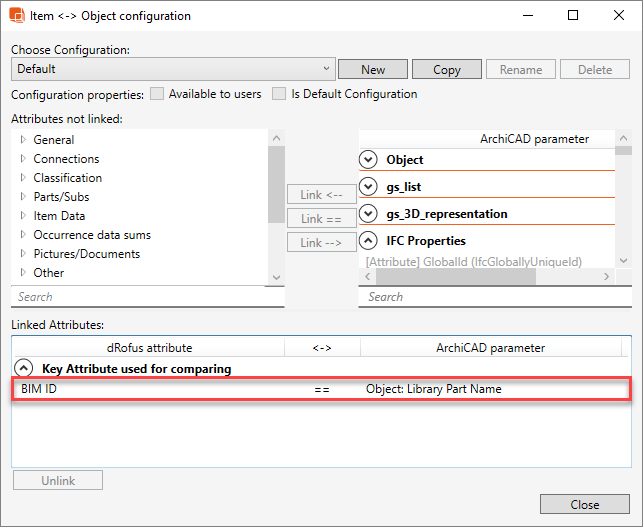Expand the Classification attribute node

pos(23,178)
